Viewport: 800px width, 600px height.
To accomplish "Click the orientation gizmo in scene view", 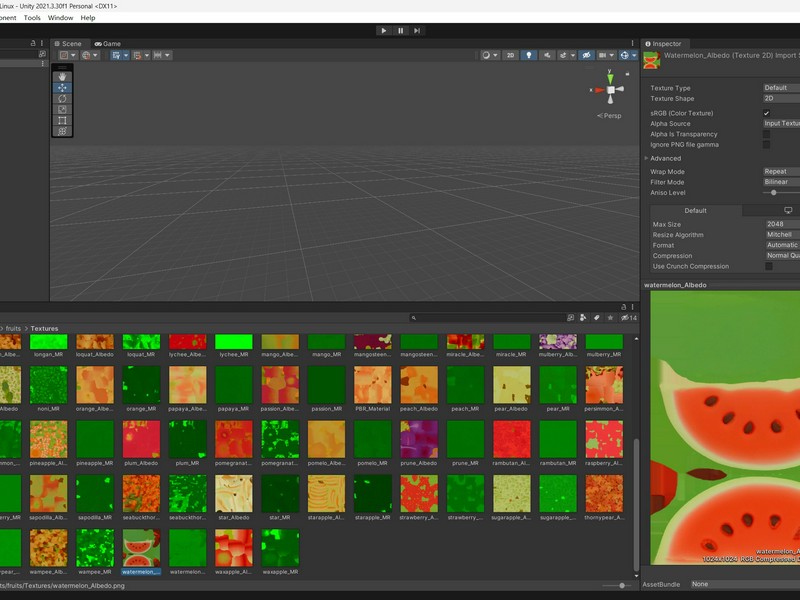I will pyautogui.click(x=610, y=90).
